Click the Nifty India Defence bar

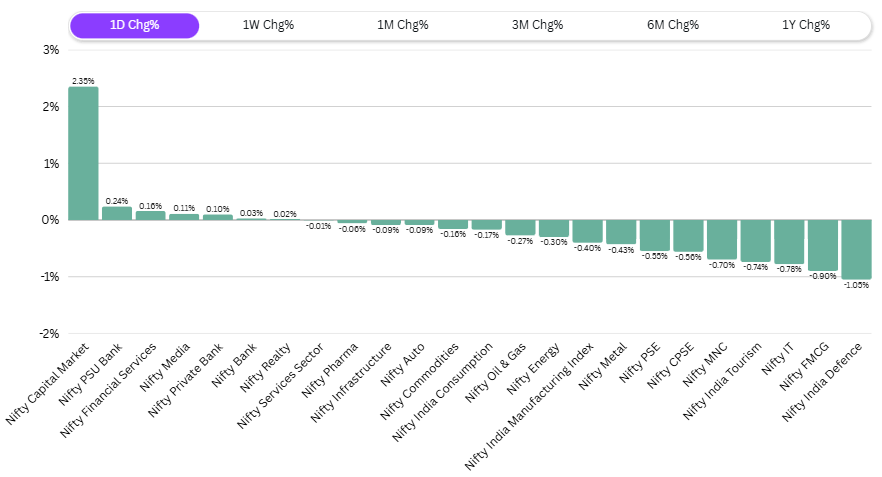tap(856, 249)
